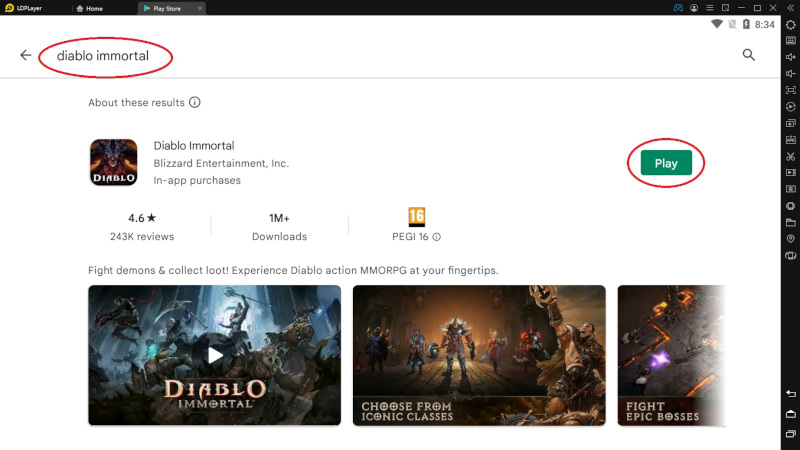800x450 pixels.
Task: Click 1M+ Downloads stat
Action: click(x=280, y=227)
